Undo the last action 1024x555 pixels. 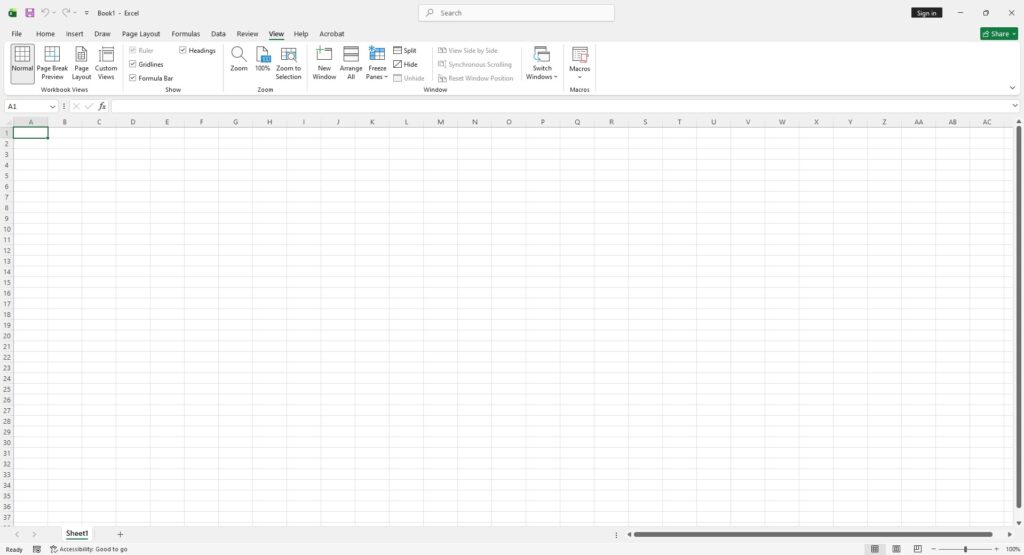tap(45, 12)
